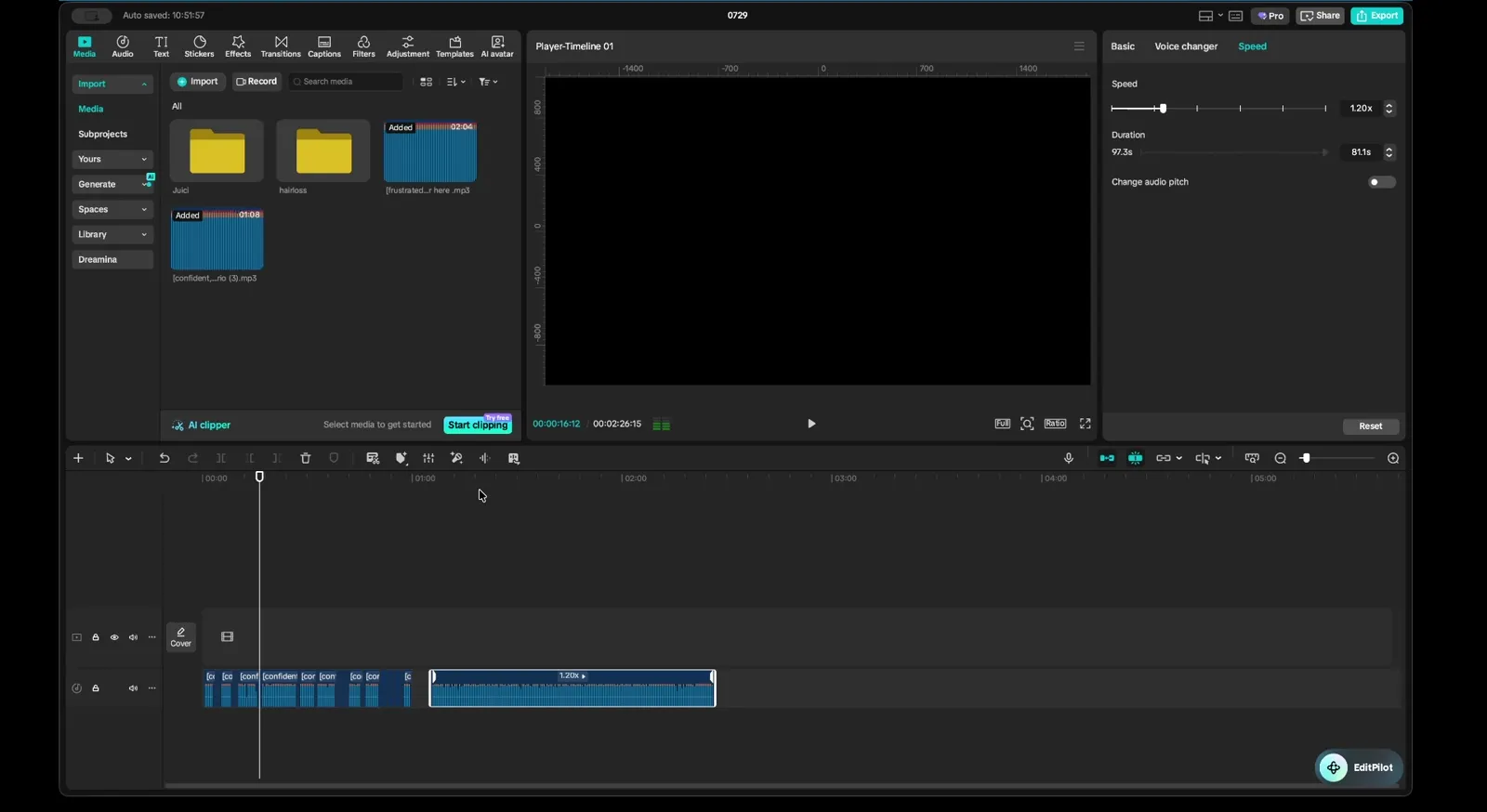The width and height of the screenshot is (1487, 812).
Task: Select the Speed tab
Action: pyautogui.click(x=1252, y=46)
